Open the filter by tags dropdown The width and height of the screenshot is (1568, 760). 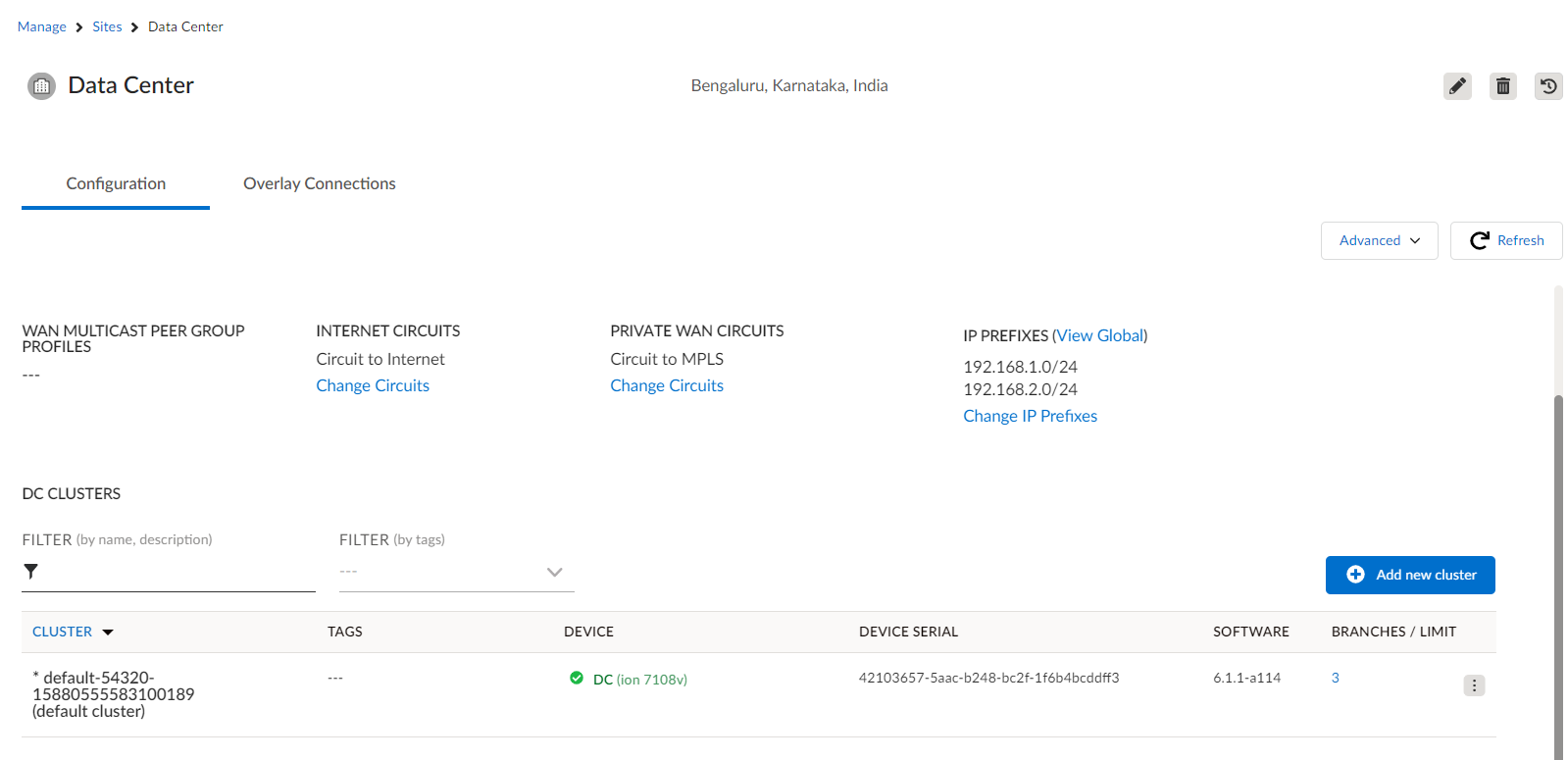tap(456, 572)
